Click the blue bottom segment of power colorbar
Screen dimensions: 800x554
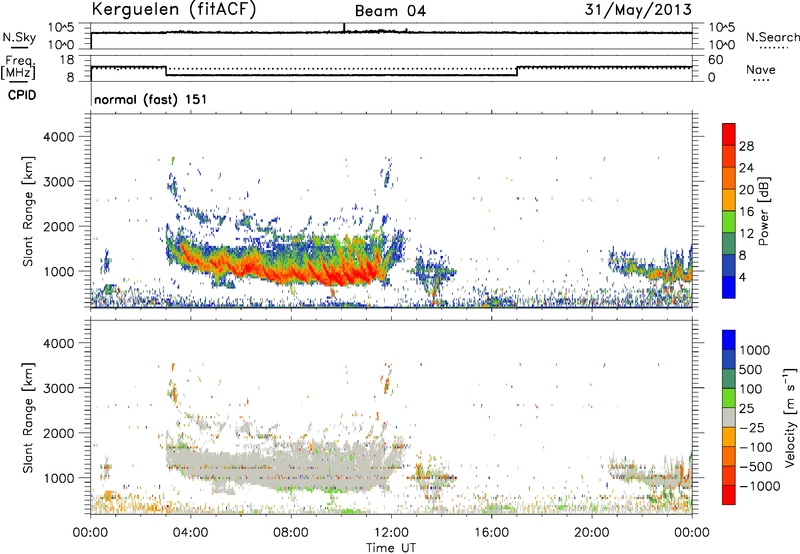click(x=729, y=287)
